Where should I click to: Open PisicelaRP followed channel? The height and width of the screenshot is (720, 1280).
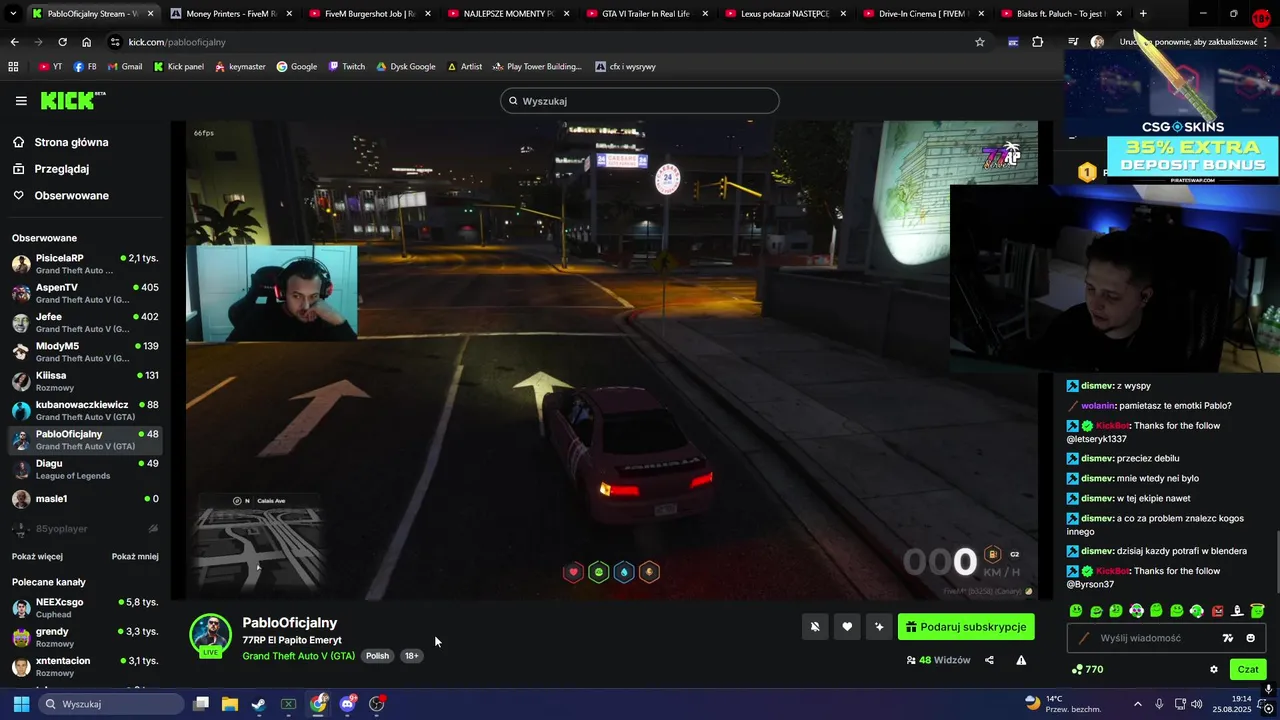pos(85,264)
